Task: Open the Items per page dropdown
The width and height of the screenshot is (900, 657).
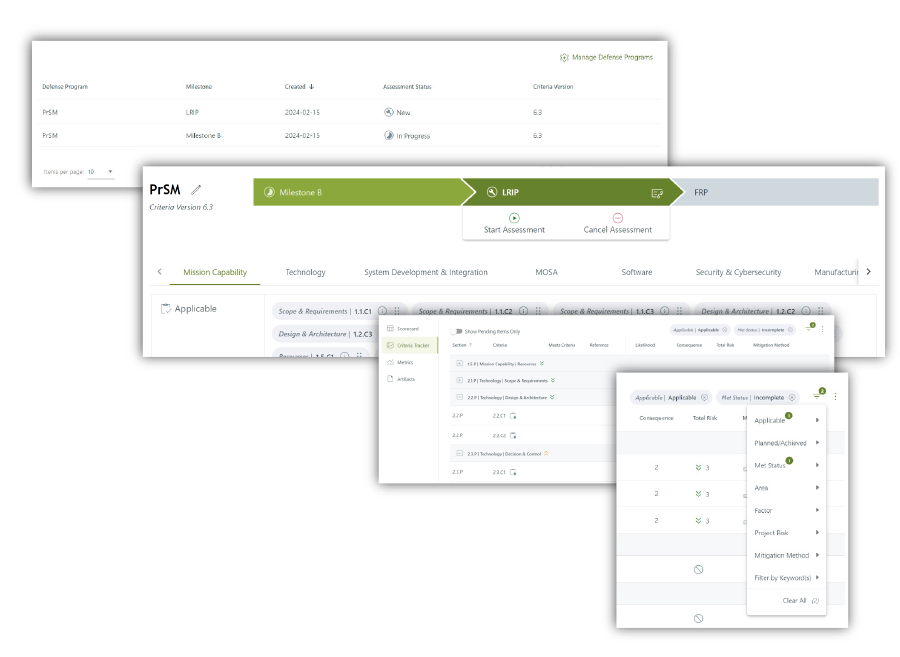Action: (x=100, y=172)
